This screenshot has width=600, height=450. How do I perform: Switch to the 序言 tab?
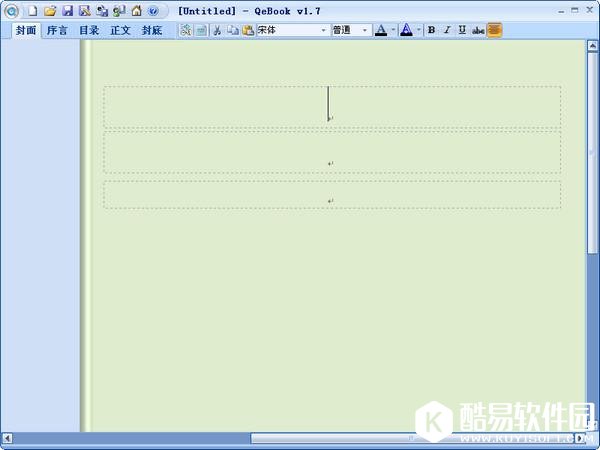[57, 30]
